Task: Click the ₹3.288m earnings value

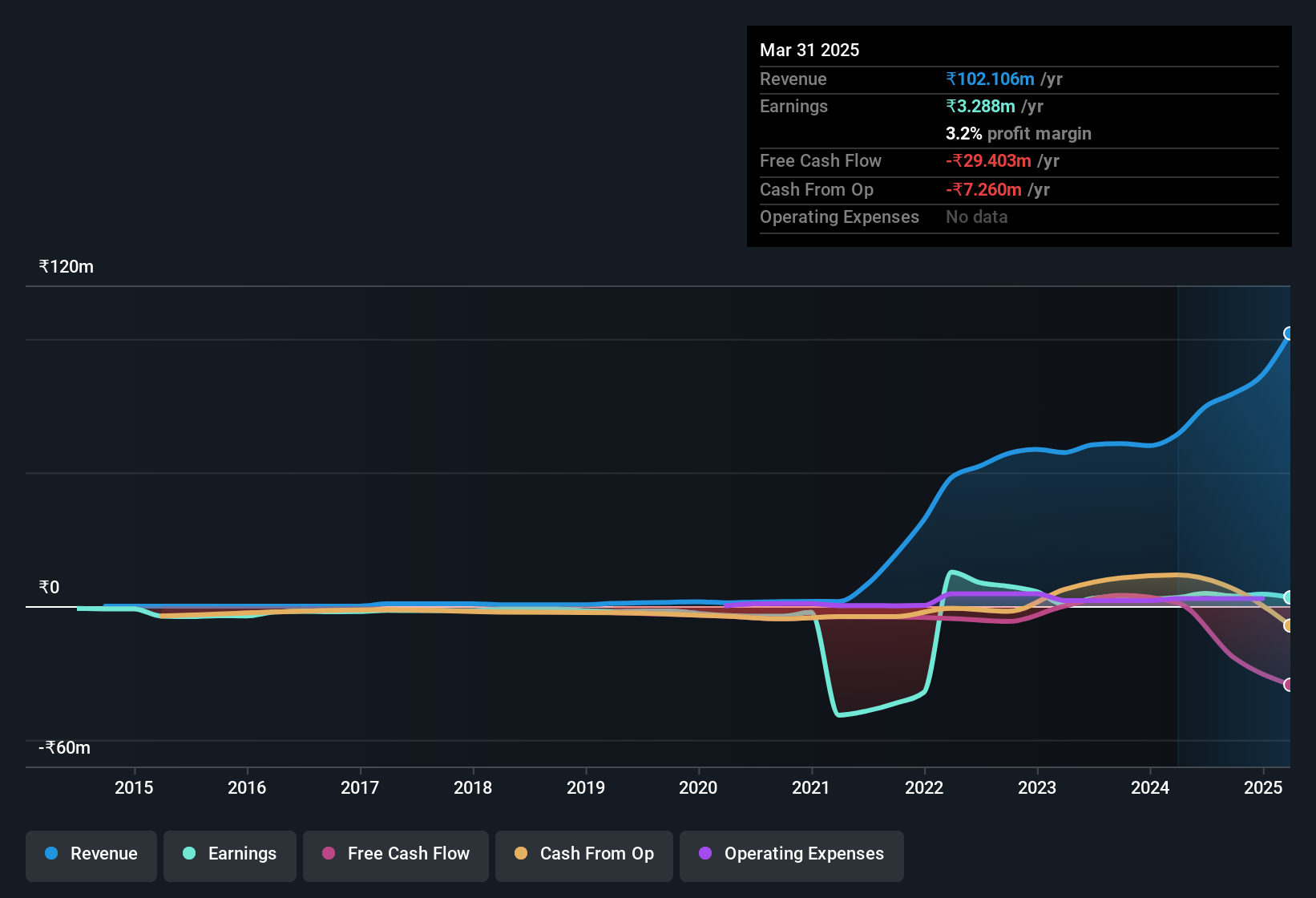Action: [x=980, y=106]
